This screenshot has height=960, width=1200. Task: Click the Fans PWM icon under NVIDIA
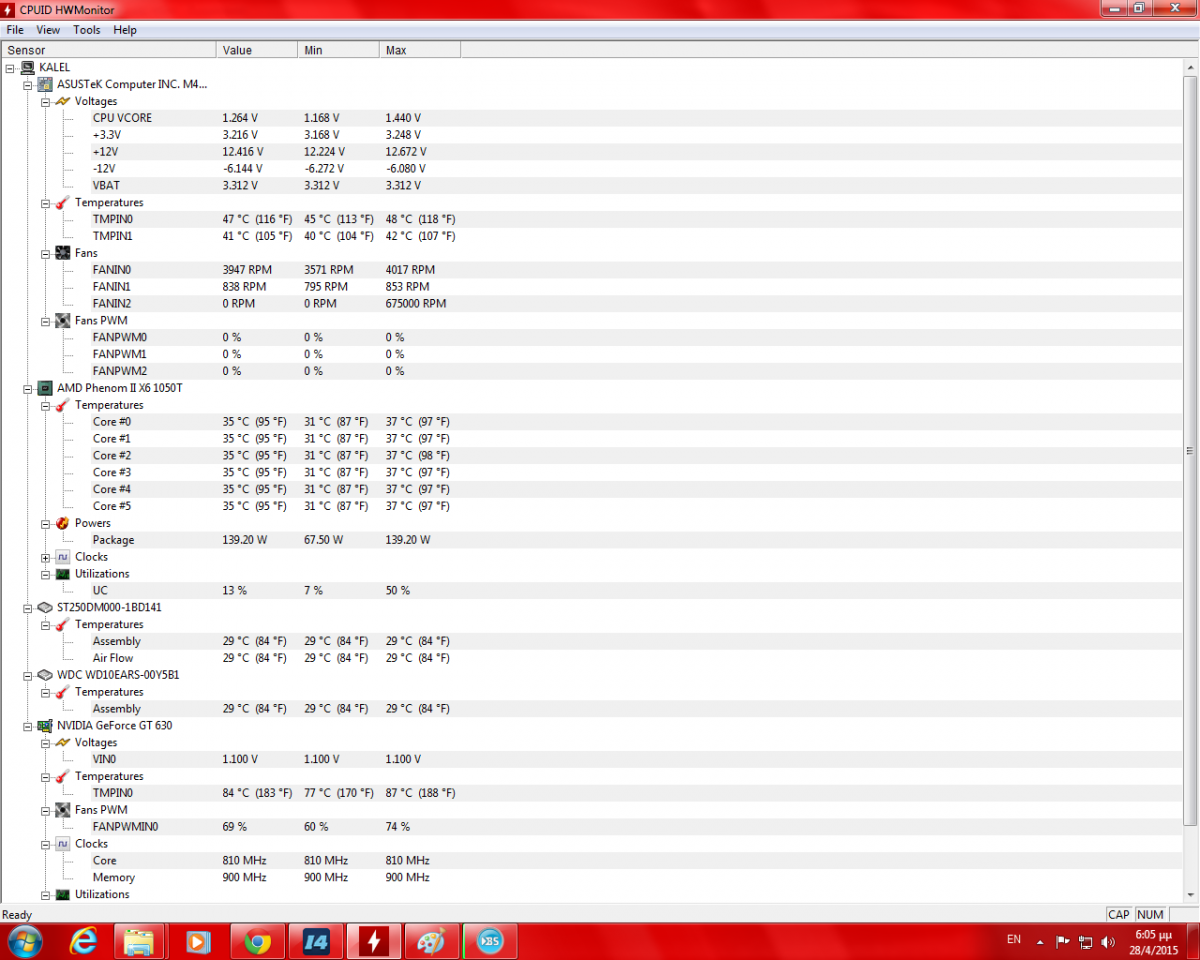63,810
